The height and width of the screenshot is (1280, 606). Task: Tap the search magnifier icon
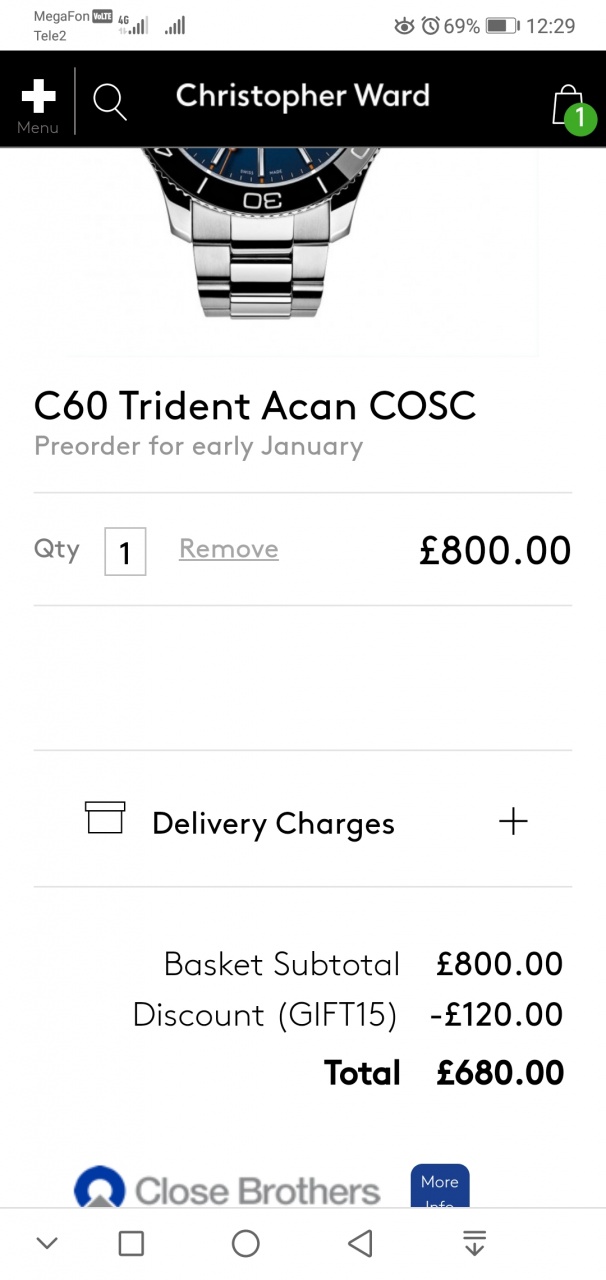click(x=109, y=102)
